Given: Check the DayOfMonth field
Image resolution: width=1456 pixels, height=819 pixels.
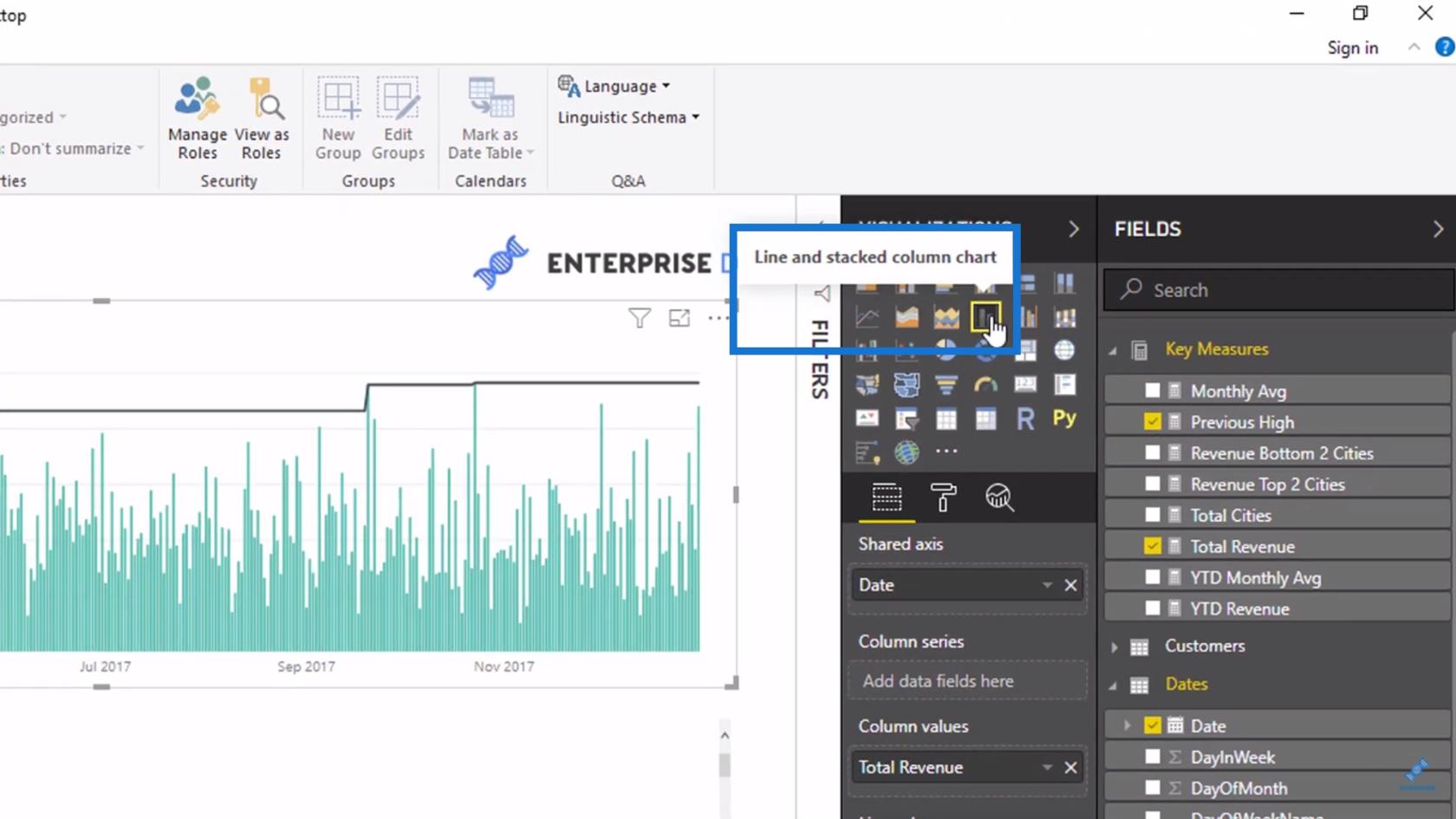Looking at the screenshot, I should [1152, 788].
